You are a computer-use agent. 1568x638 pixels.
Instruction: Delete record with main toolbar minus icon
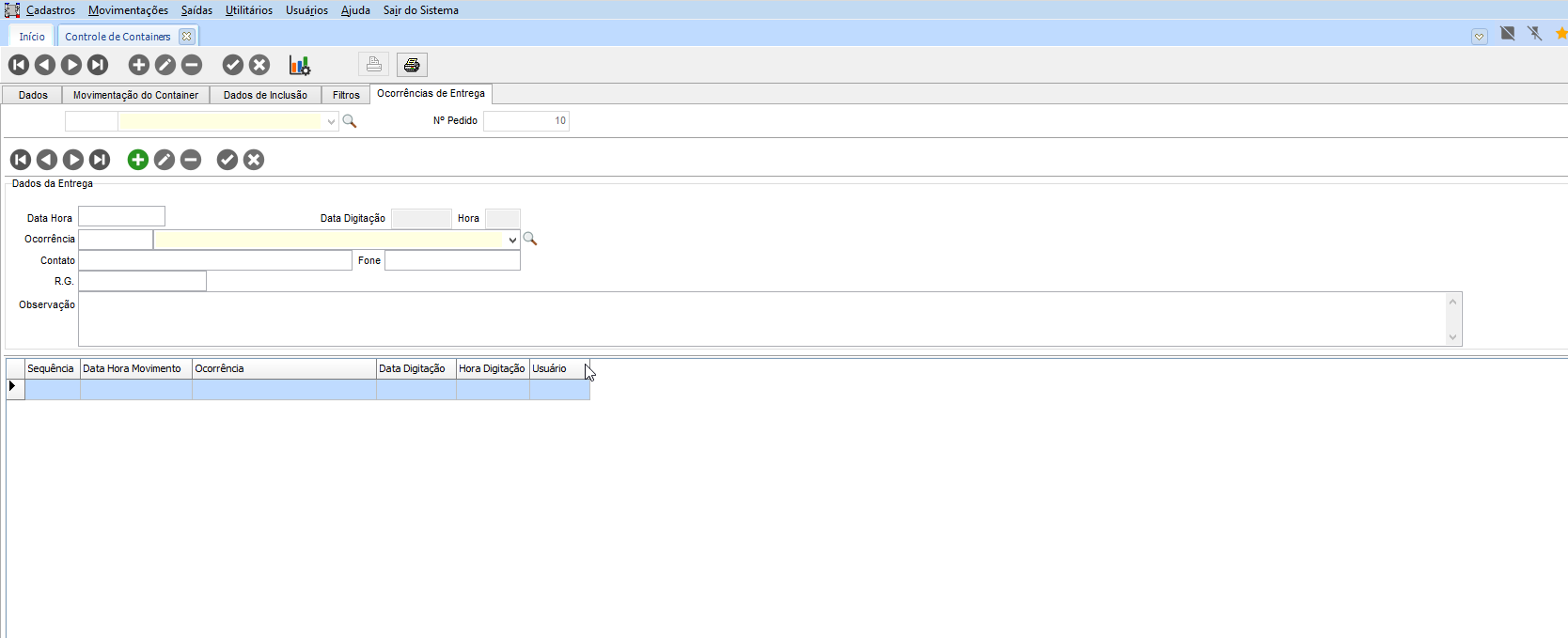pyautogui.click(x=192, y=65)
